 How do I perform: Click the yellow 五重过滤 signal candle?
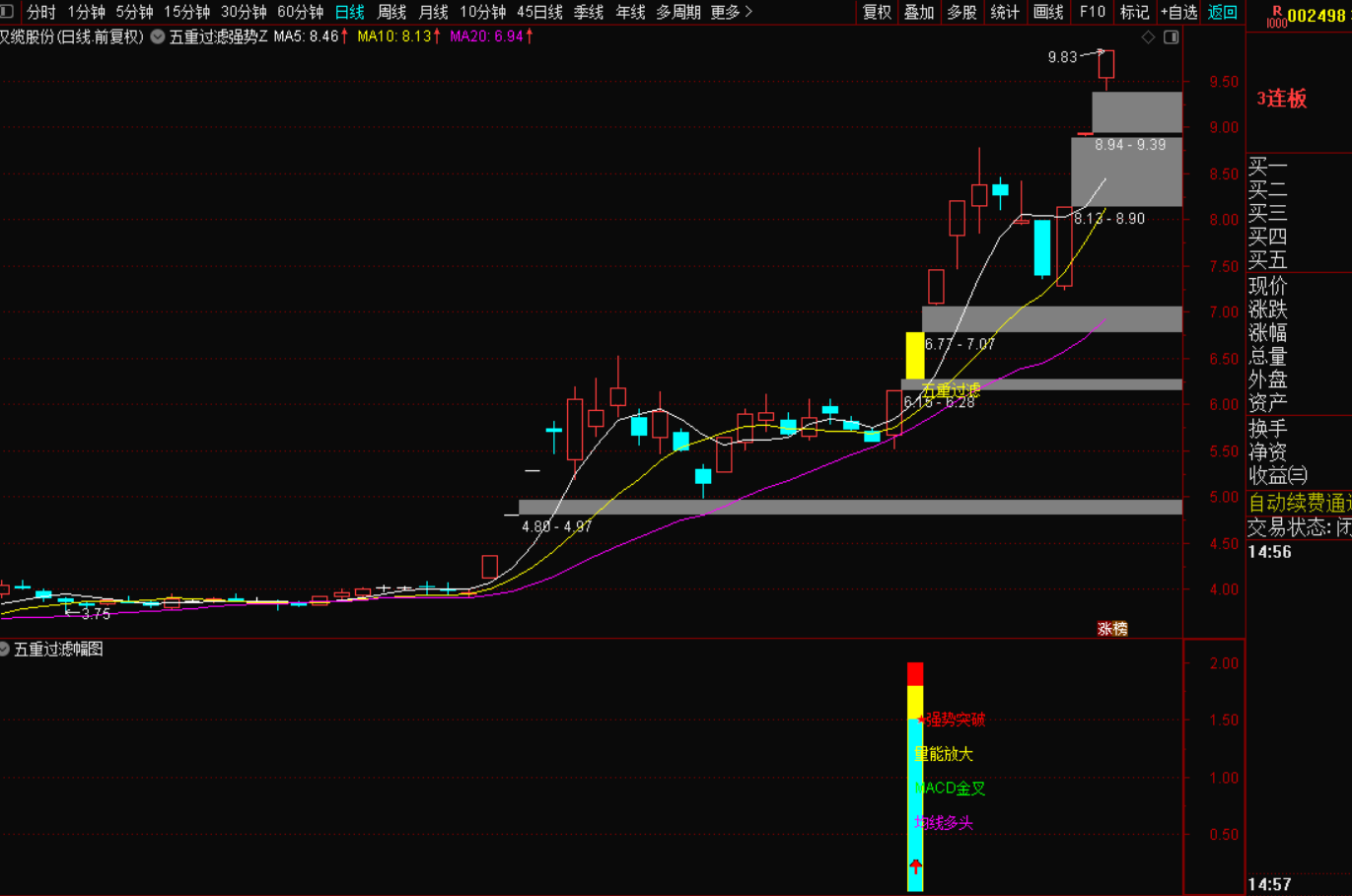(914, 355)
